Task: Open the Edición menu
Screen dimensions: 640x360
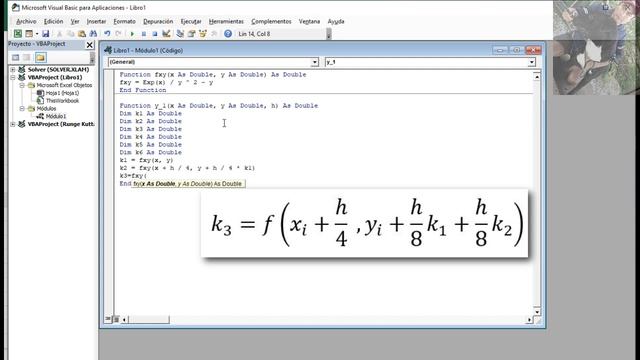Action: (x=53, y=22)
